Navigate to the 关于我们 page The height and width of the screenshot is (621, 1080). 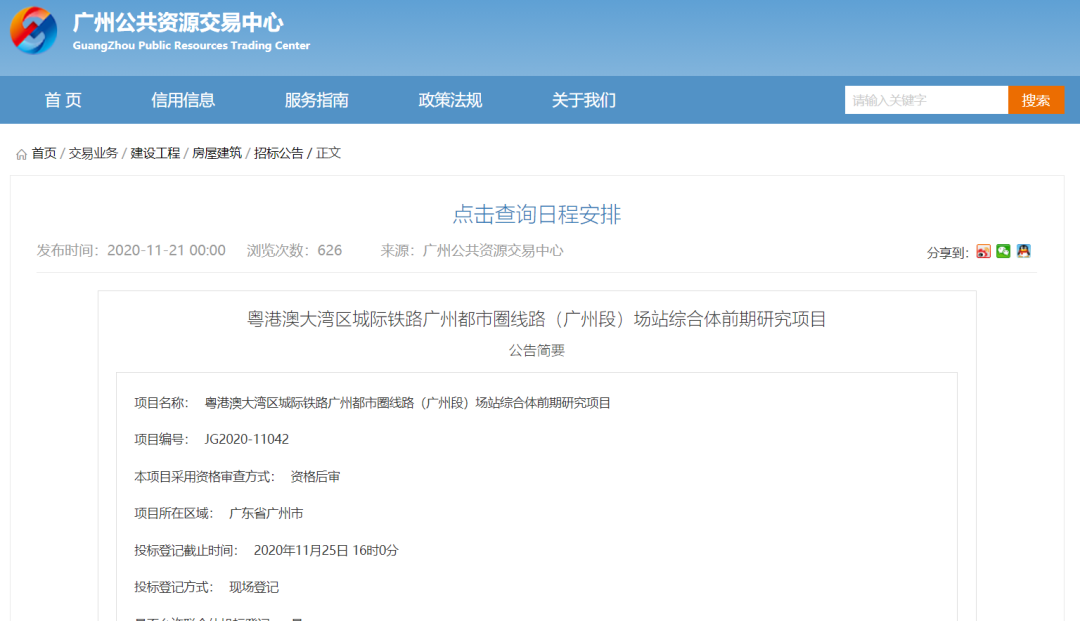584,100
